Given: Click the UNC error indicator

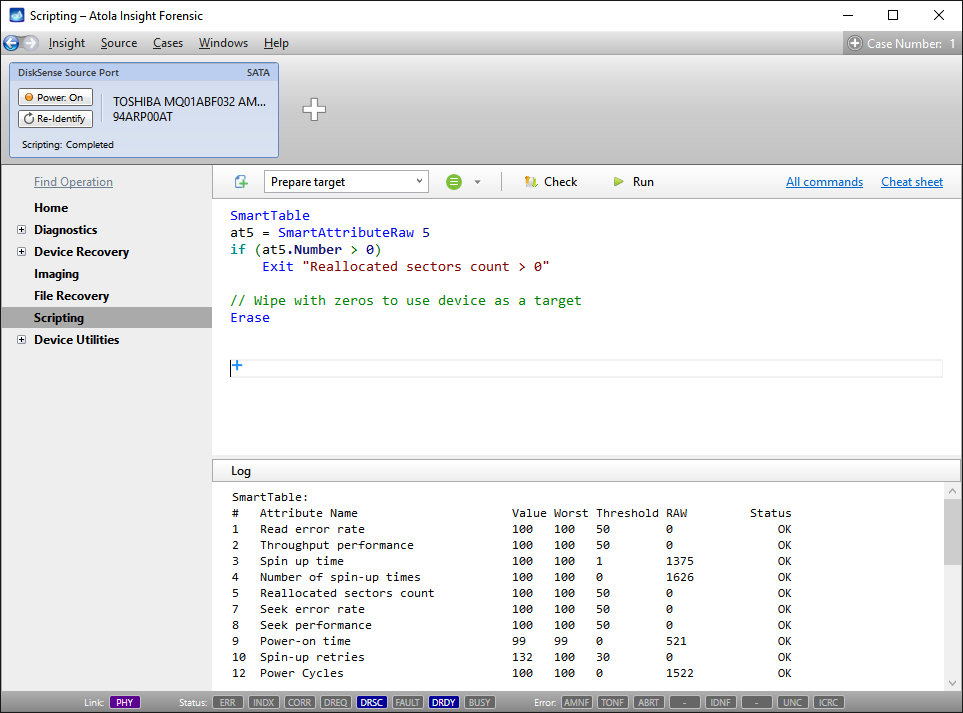Looking at the screenshot, I should [792, 702].
